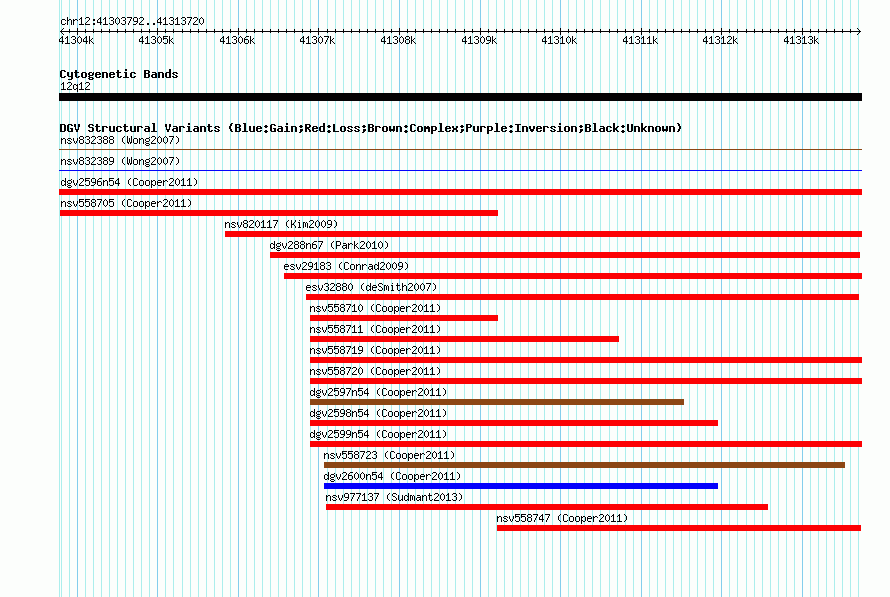Click the red loss bar of dgv288n67
The image size is (890, 597).
click(565, 255)
